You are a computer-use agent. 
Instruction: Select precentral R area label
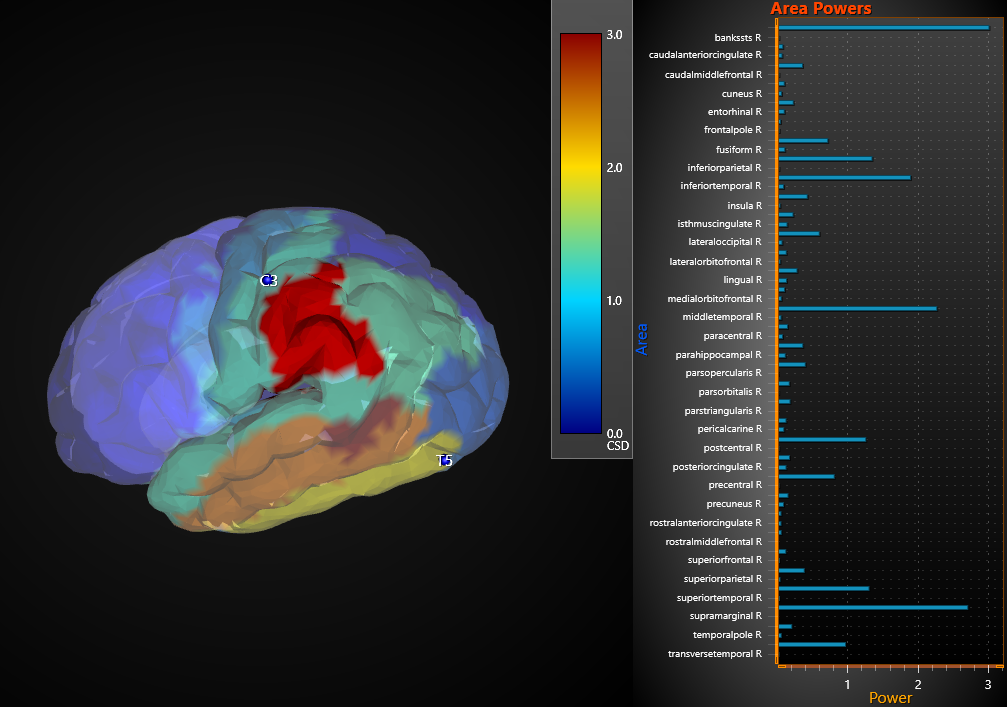point(735,485)
